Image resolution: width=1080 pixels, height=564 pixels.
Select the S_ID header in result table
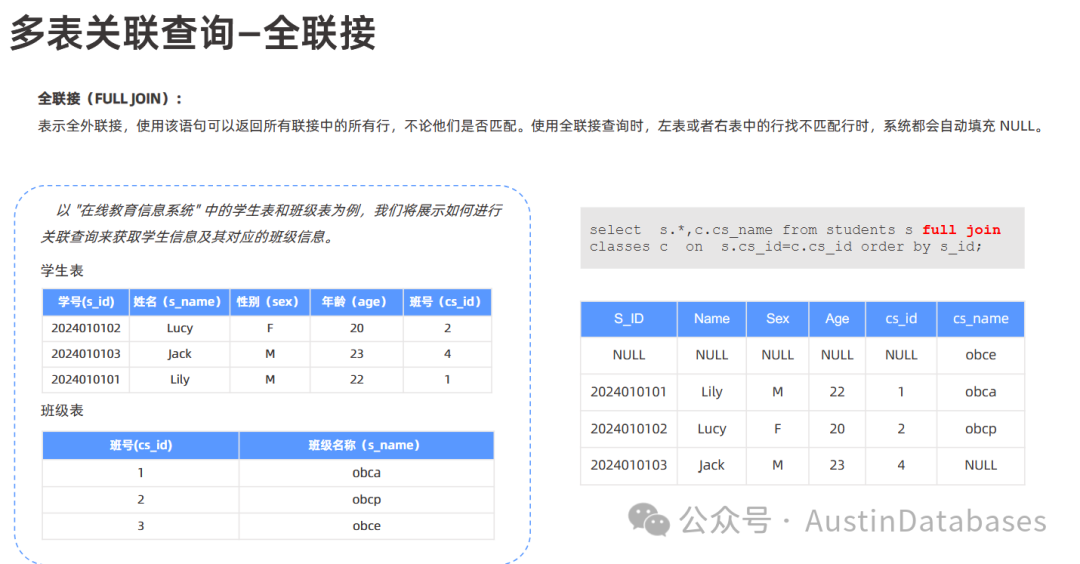pyautogui.click(x=628, y=318)
